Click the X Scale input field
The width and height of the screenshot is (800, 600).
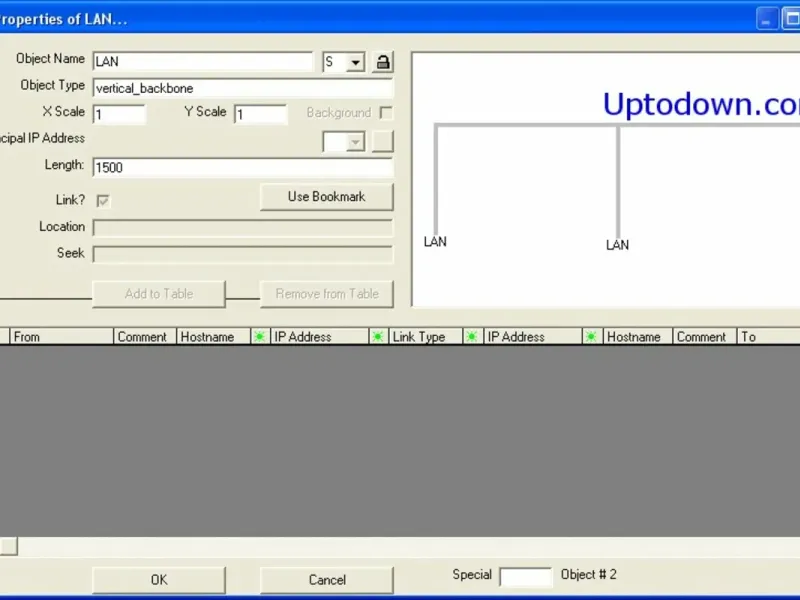119,114
